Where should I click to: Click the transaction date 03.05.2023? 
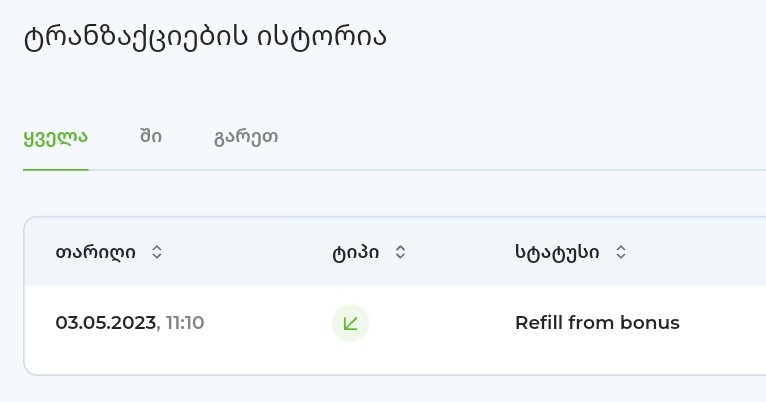[x=105, y=323]
